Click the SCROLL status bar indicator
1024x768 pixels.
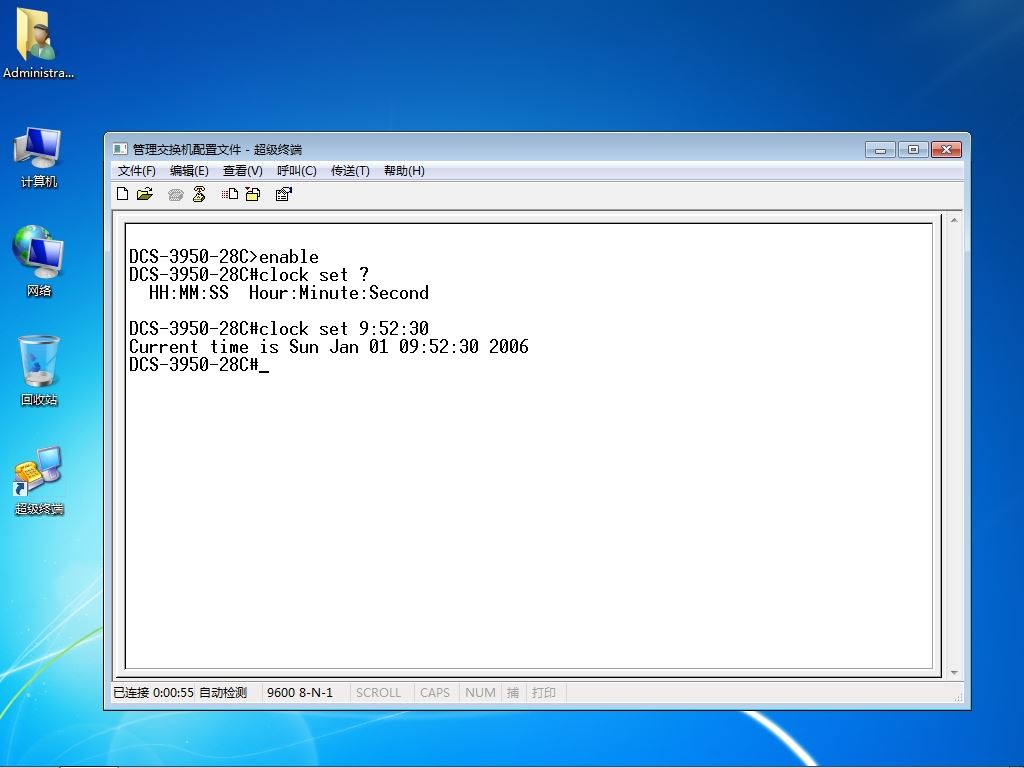click(378, 692)
